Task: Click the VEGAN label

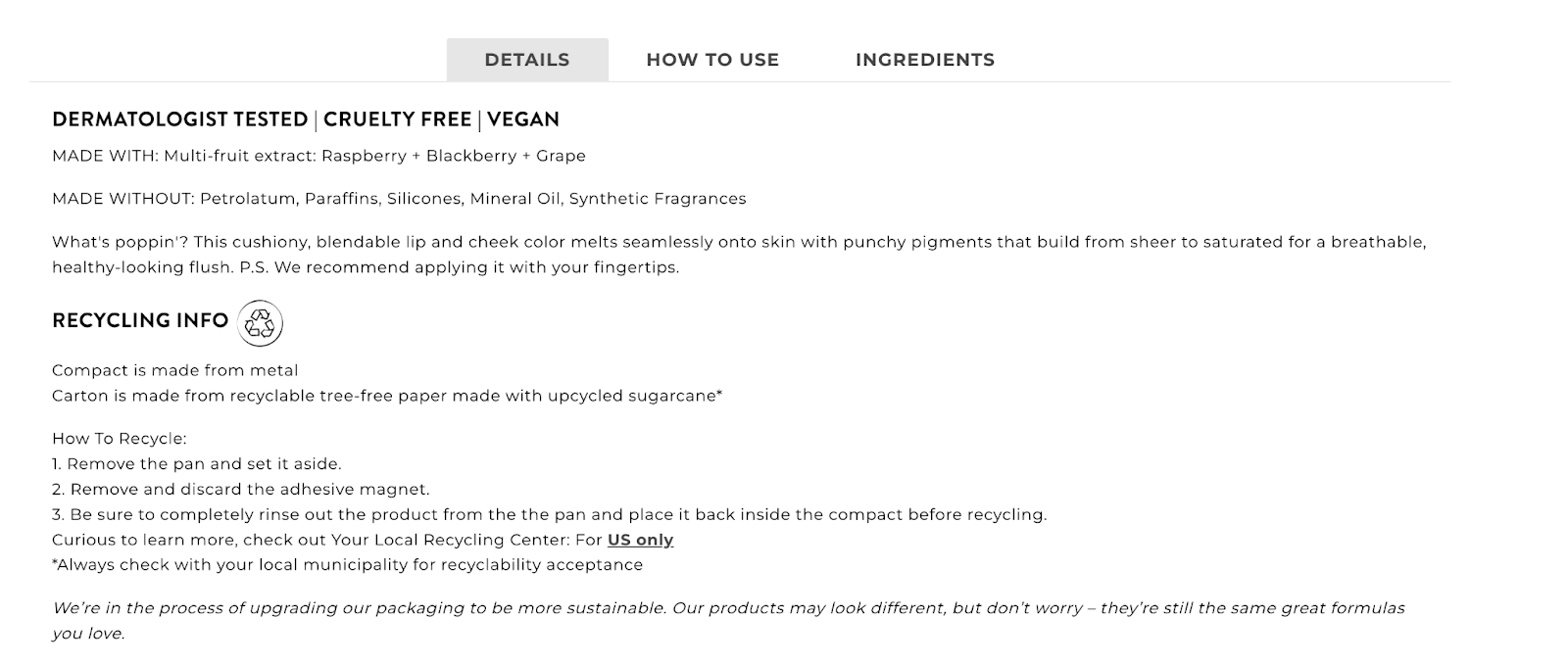Action: click(523, 119)
